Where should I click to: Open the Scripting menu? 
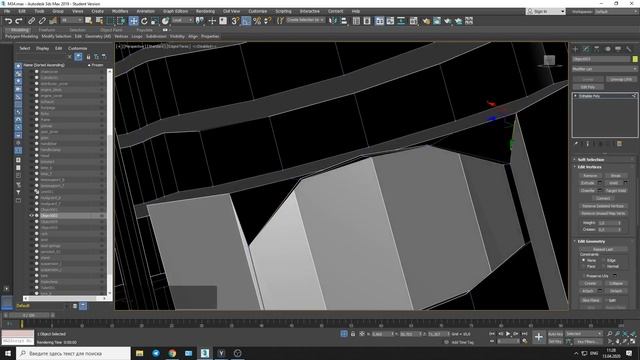pos(283,11)
